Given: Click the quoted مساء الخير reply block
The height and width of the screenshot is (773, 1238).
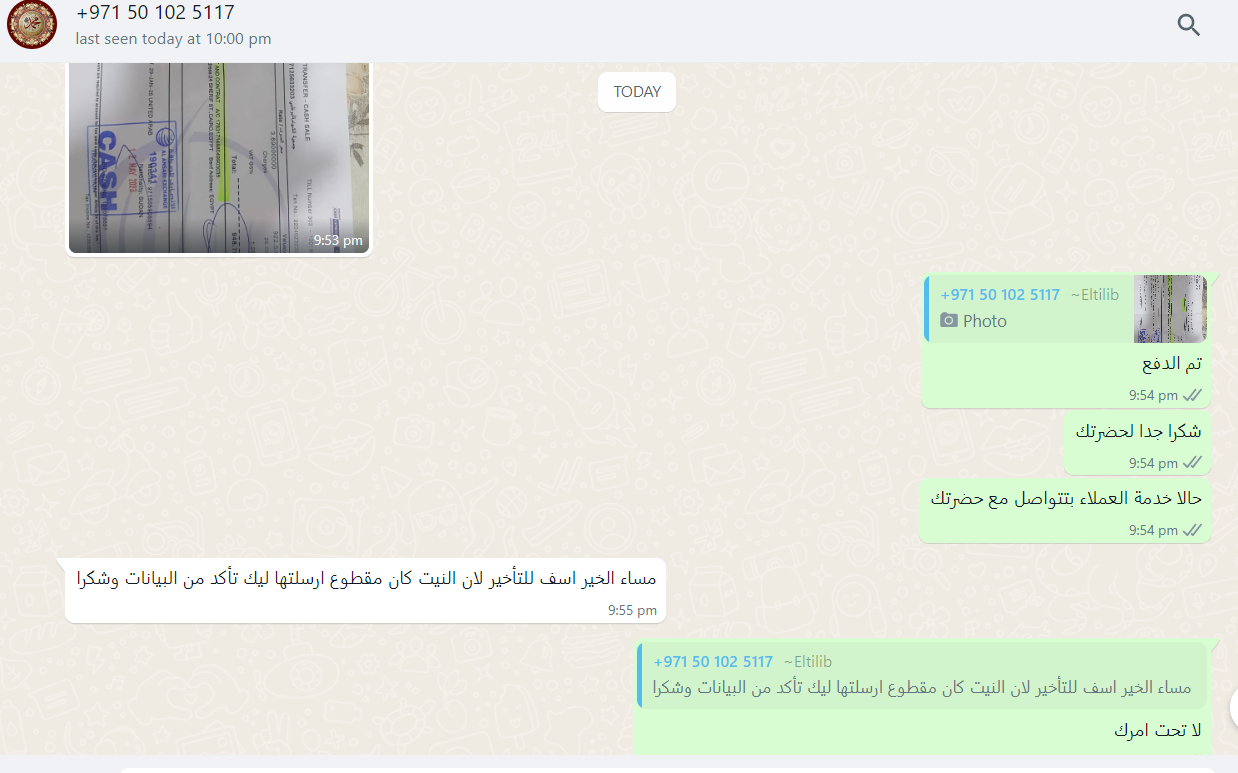Looking at the screenshot, I should [x=922, y=675].
